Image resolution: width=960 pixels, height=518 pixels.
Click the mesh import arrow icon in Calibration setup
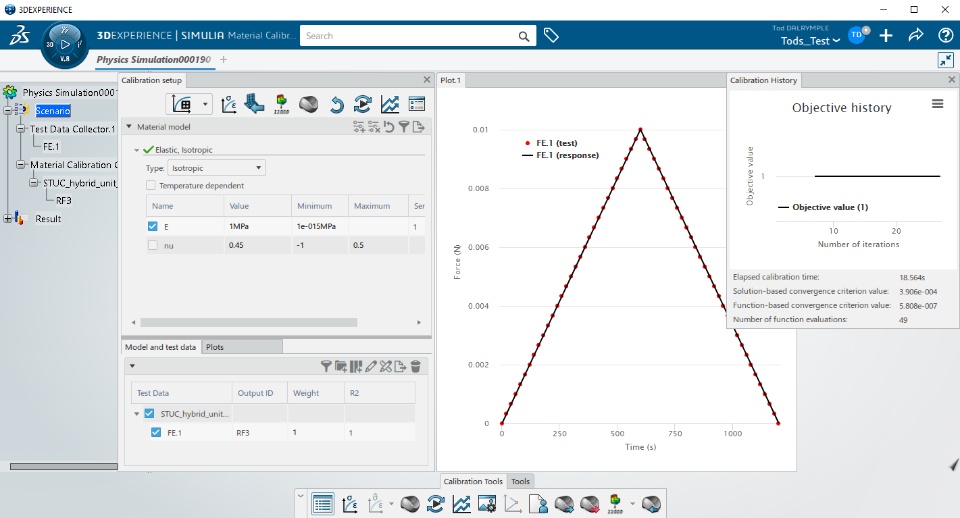pyautogui.click(x=254, y=104)
